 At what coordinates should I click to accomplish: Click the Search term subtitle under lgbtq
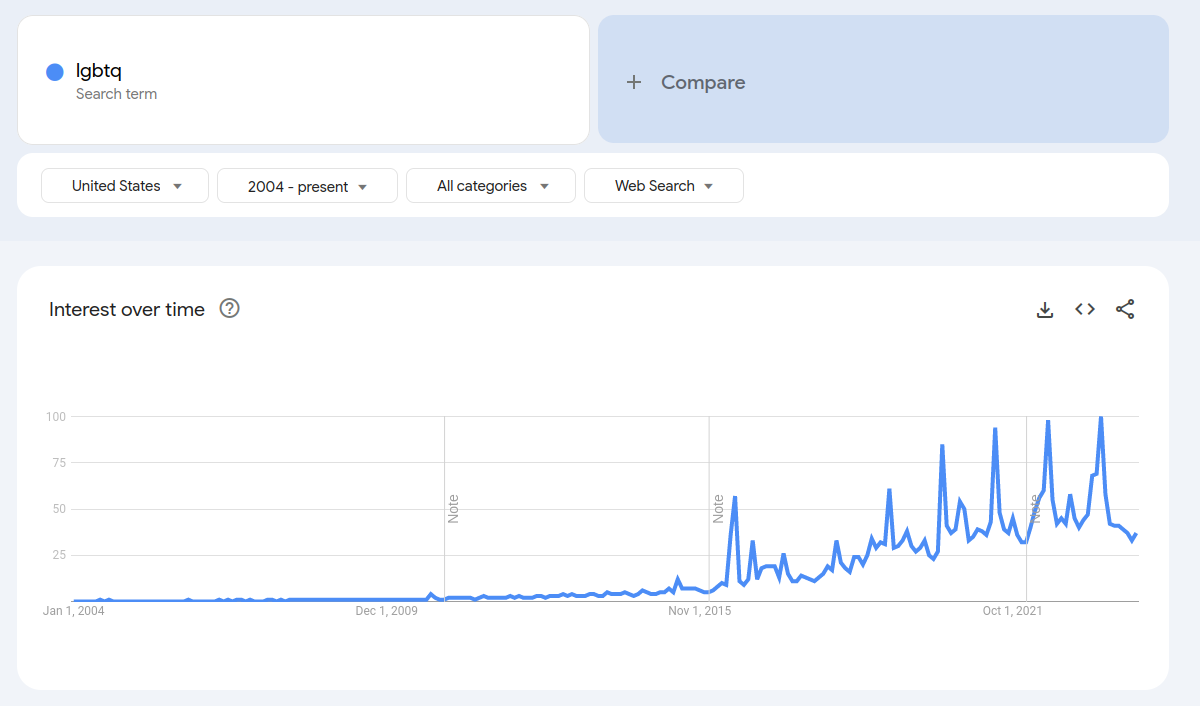click(116, 94)
